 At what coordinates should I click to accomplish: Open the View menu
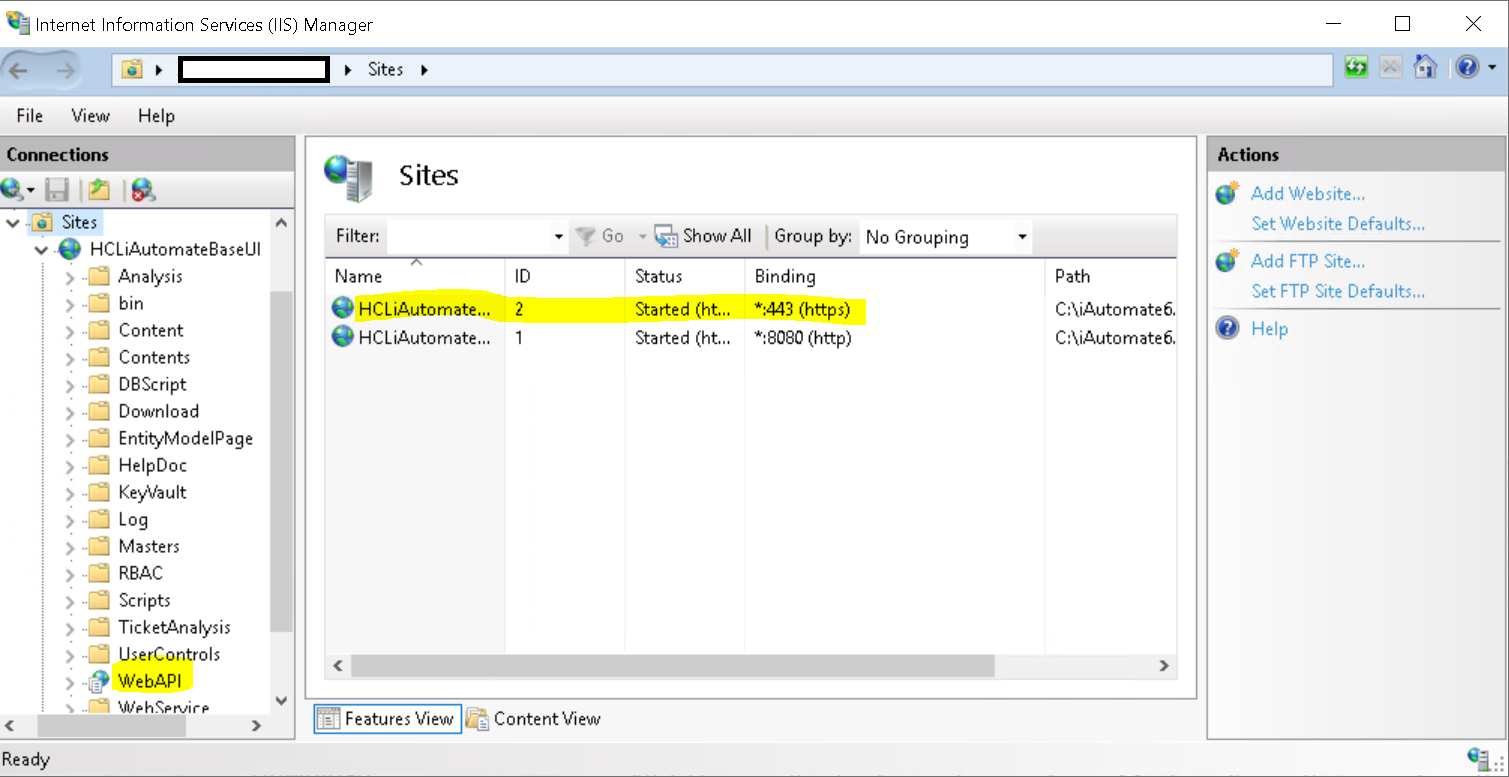tap(90, 116)
